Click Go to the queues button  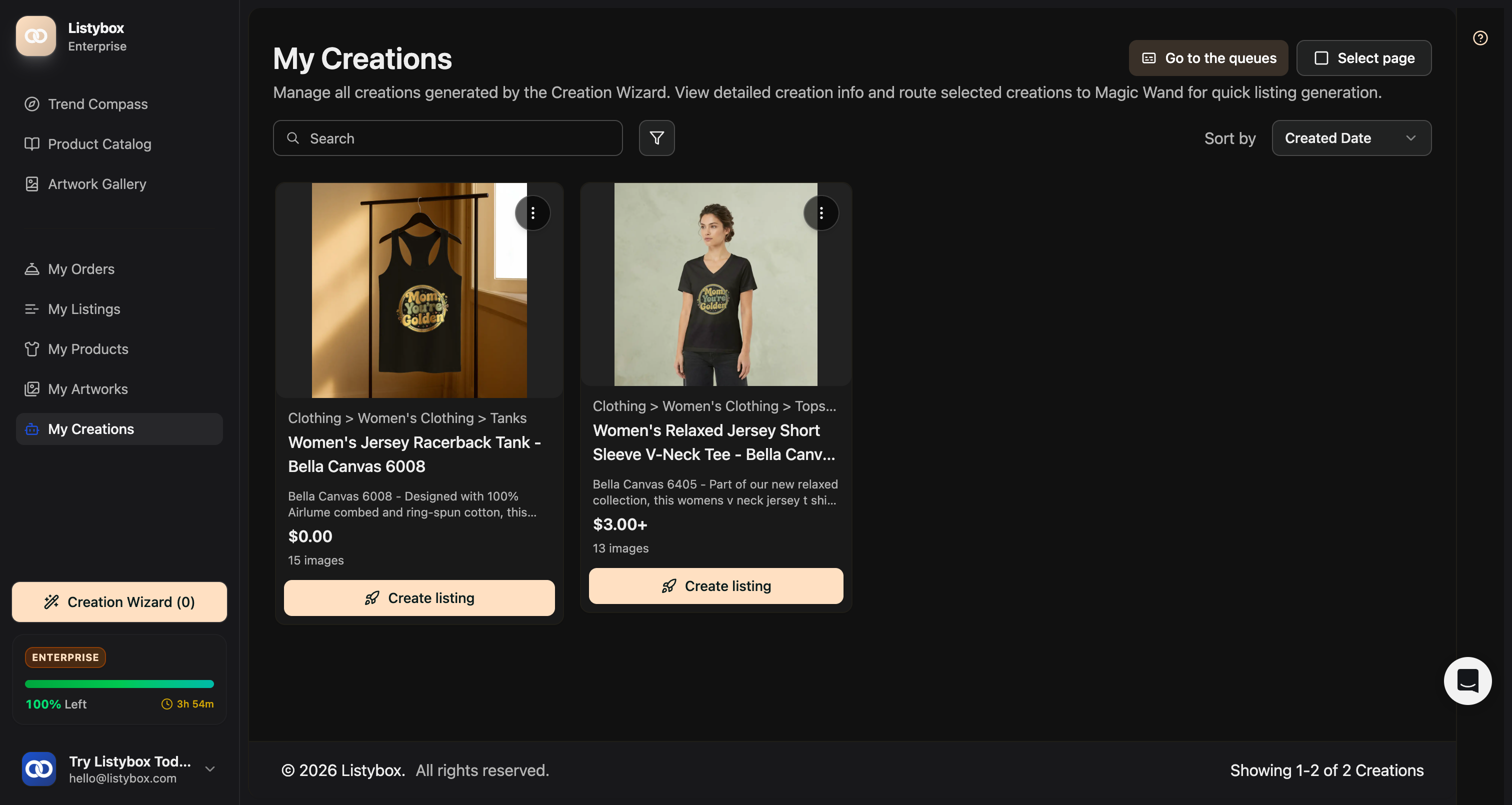click(x=1208, y=58)
